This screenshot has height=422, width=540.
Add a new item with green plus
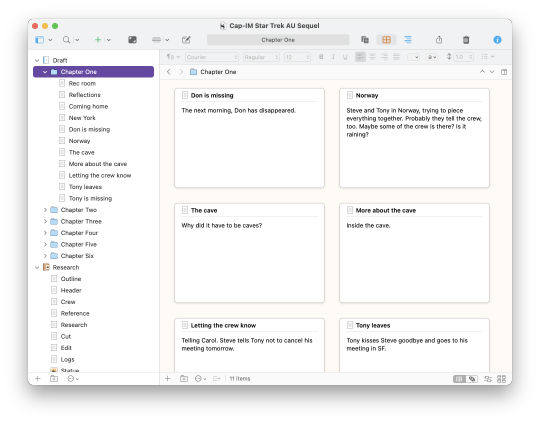click(98, 40)
